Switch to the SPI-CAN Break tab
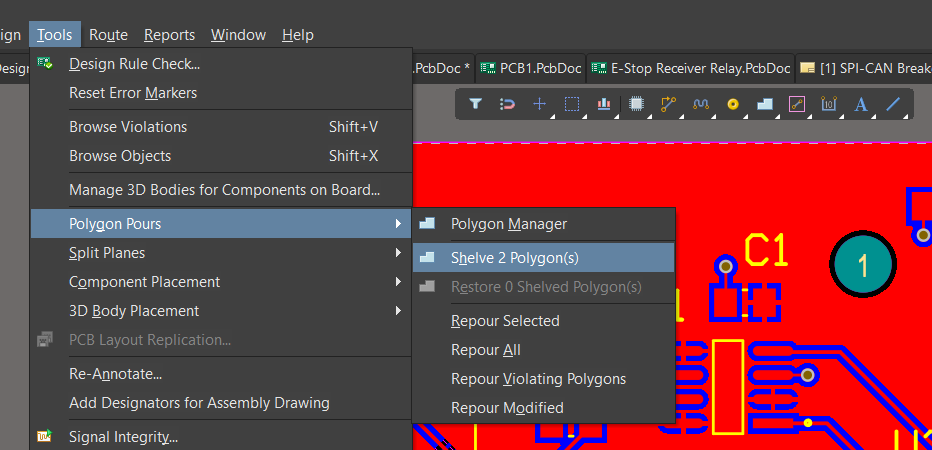This screenshot has height=450, width=932. tap(864, 68)
